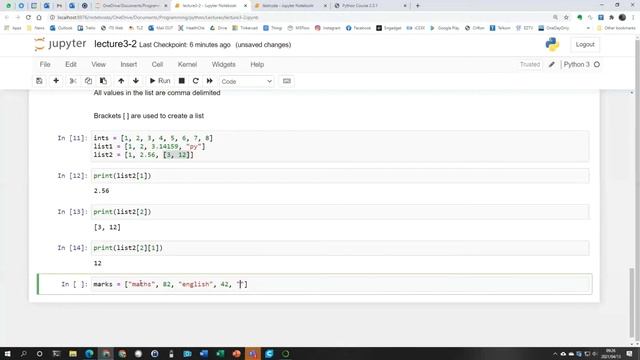Viewport: 640px width, 360px height.
Task: Open the Instagram bookmark
Action: click(x=328, y=28)
